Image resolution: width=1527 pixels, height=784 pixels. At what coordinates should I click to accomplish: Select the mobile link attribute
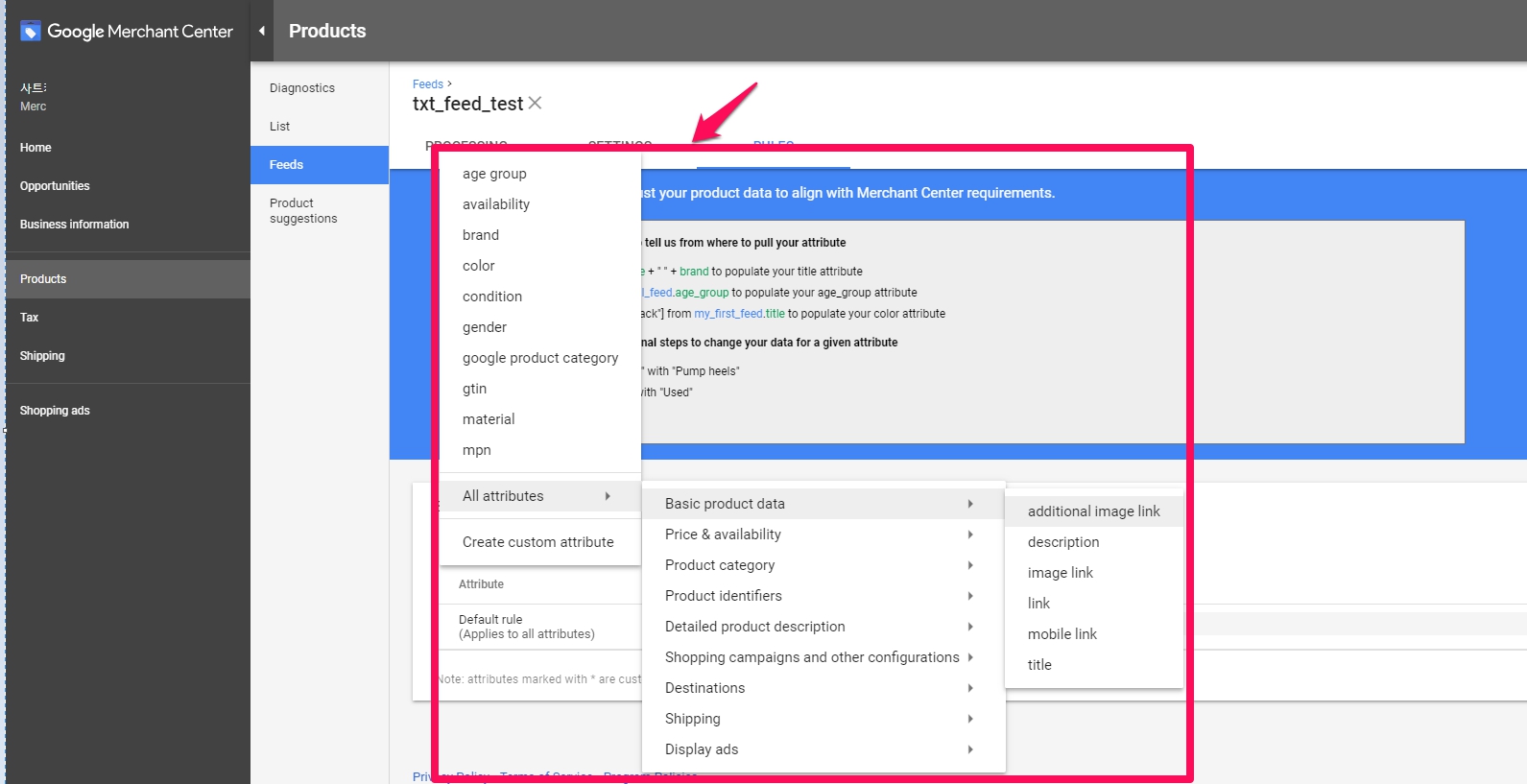pyautogui.click(x=1062, y=634)
